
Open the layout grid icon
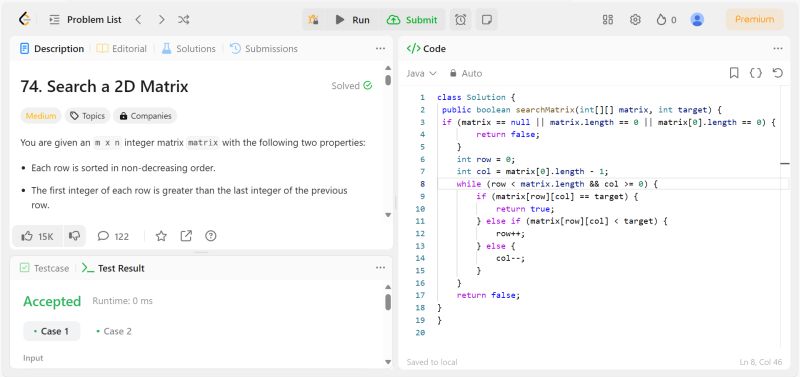point(608,20)
